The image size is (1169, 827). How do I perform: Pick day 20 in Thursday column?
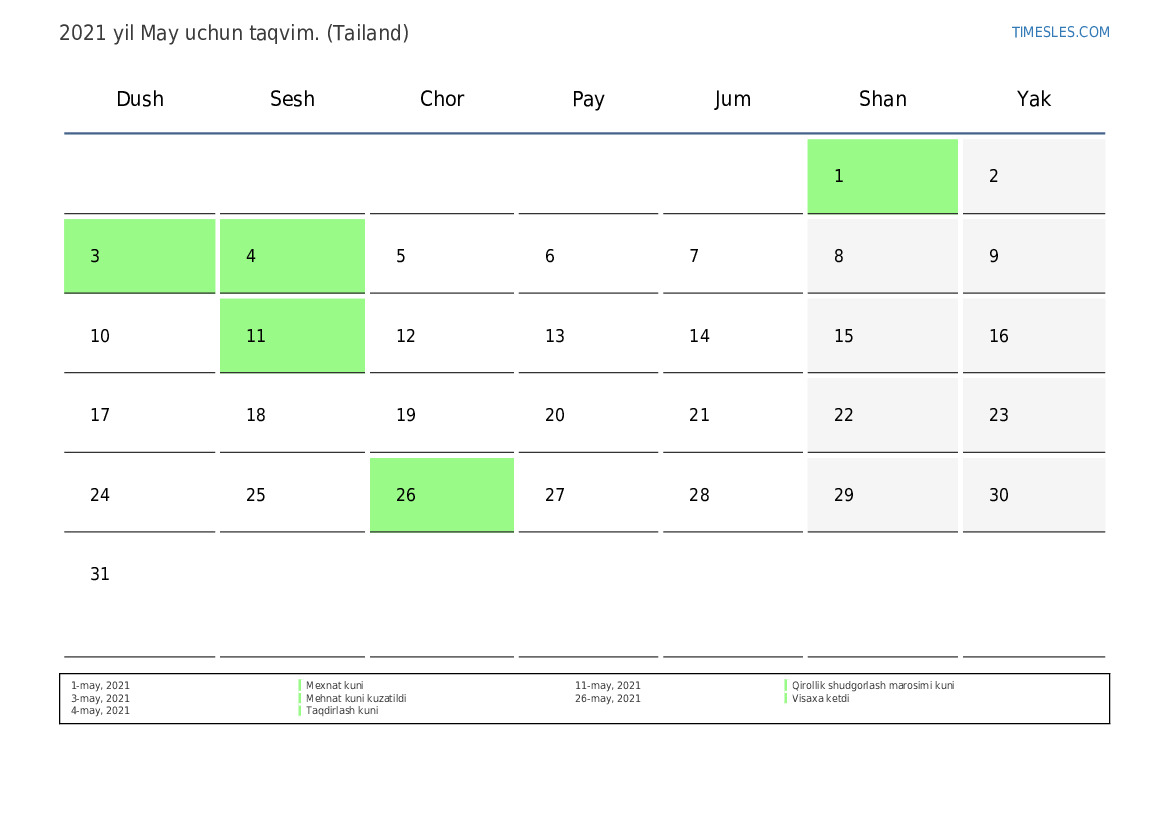555,415
